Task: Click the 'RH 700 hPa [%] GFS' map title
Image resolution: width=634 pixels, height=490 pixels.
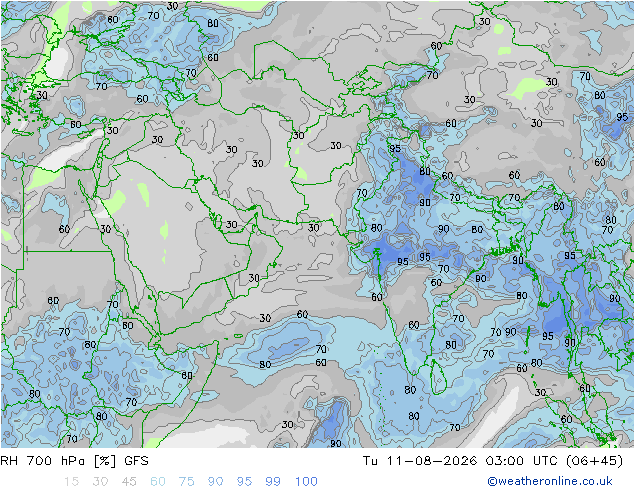Action: point(74,461)
